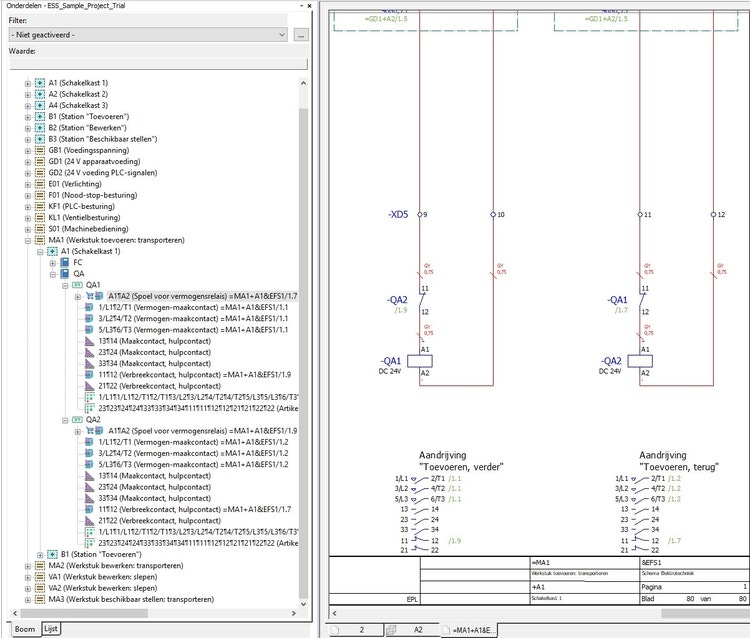750x638 pixels.
Task: Click into the Waarde input field
Action: pos(158,63)
